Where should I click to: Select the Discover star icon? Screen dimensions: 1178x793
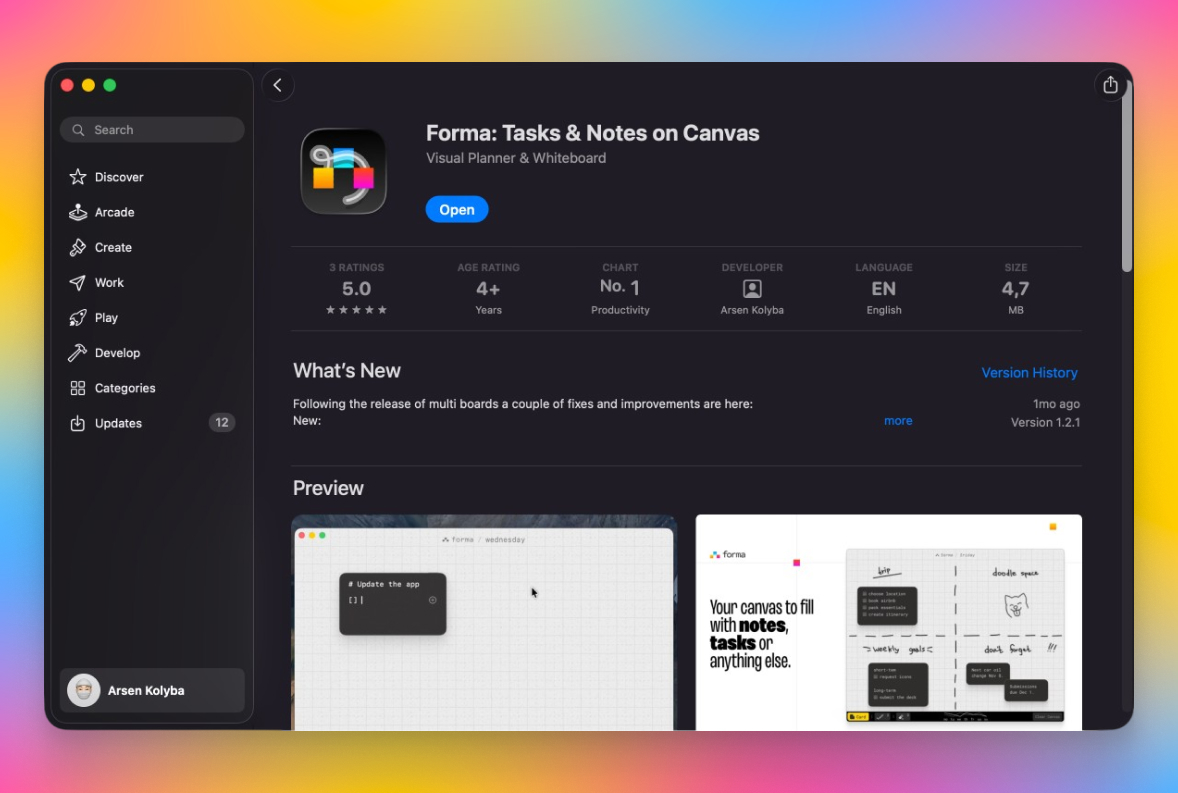77,177
